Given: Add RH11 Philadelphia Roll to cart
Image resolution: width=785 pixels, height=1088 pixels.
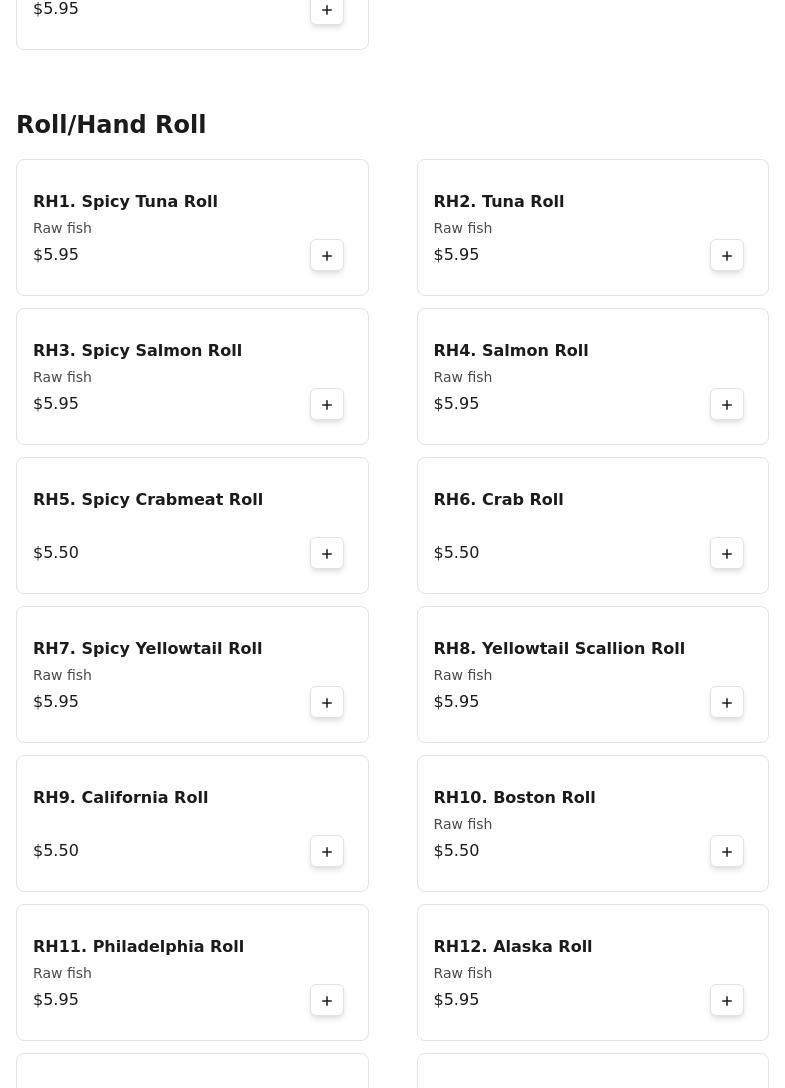Looking at the screenshot, I should pyautogui.click(x=327, y=1000).
